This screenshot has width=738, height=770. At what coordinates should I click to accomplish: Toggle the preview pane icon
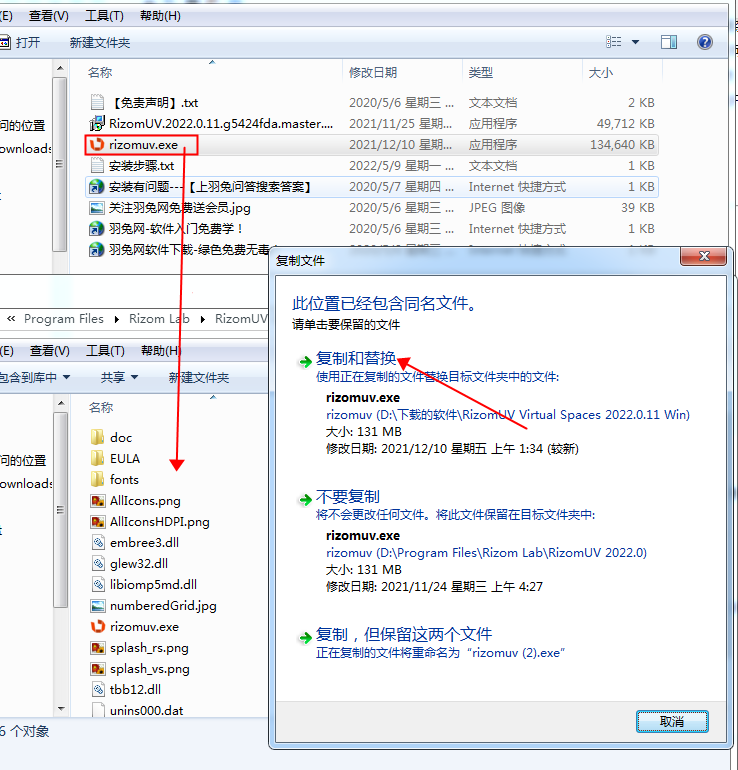(x=669, y=42)
